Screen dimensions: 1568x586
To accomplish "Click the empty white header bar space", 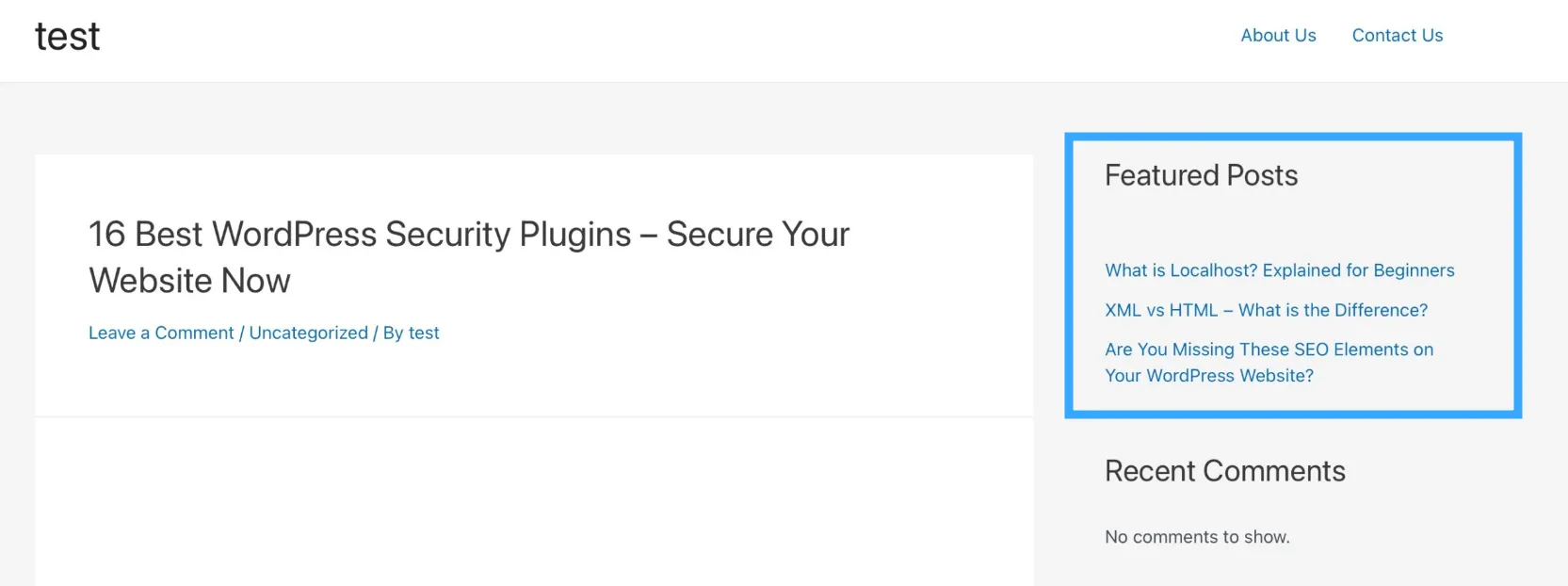I will click(659, 40).
